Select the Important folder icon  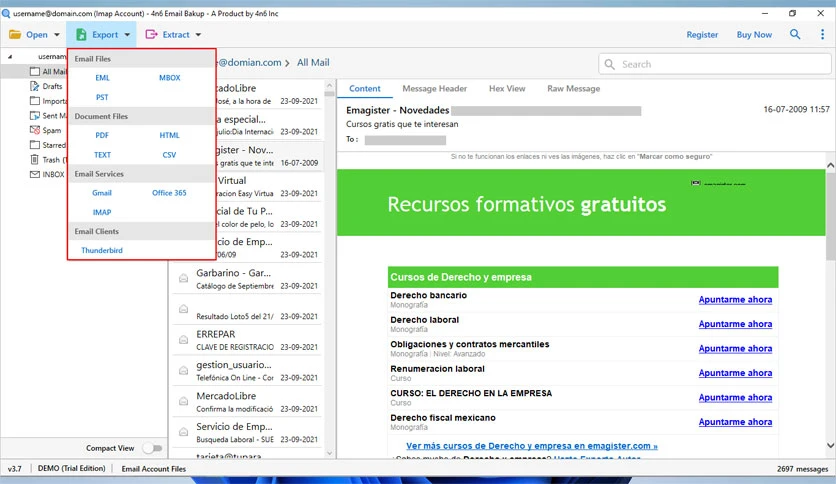(35, 101)
